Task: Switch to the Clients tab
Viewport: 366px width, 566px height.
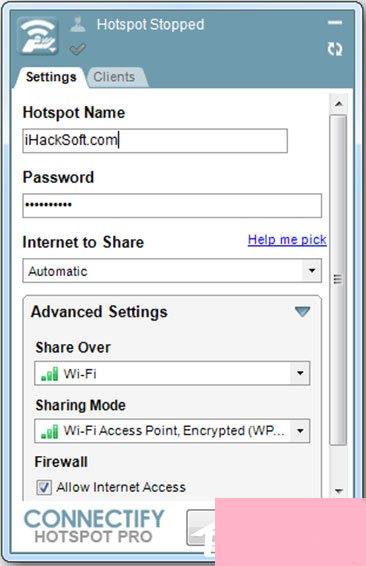Action: pyautogui.click(x=114, y=77)
